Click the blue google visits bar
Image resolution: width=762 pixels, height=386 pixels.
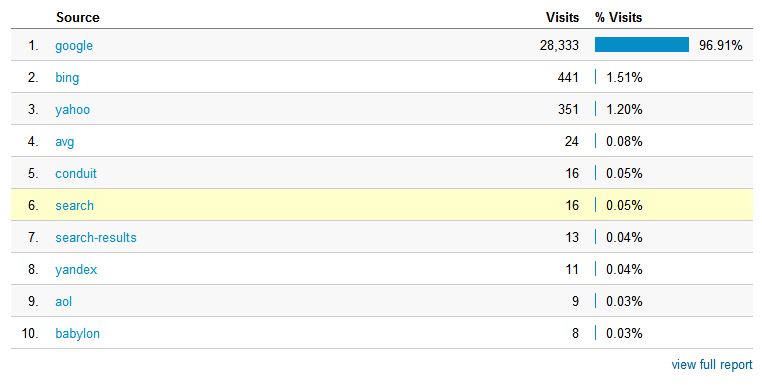click(x=641, y=45)
